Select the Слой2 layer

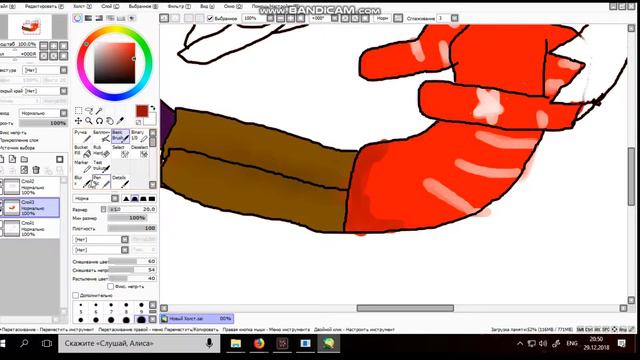31,187
